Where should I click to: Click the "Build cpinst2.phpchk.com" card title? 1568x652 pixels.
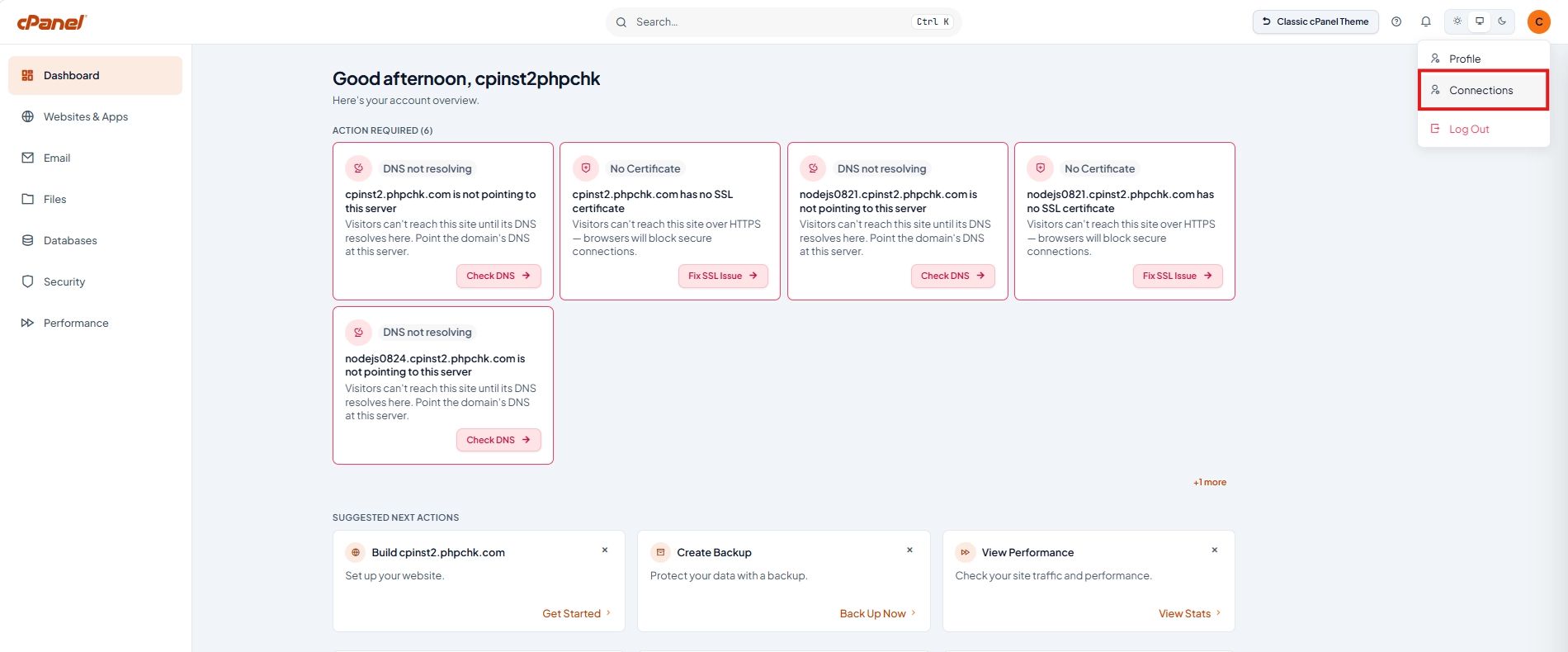(438, 552)
